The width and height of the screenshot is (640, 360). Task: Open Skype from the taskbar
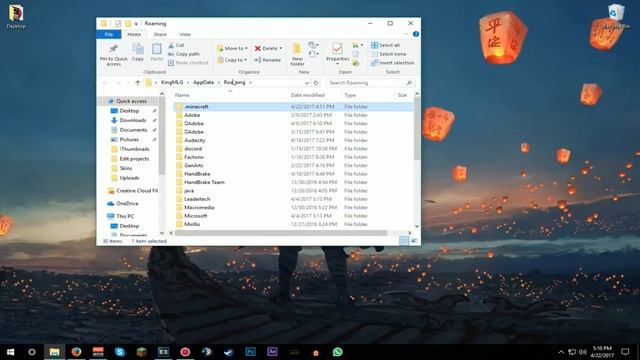pyautogui.click(x=120, y=352)
